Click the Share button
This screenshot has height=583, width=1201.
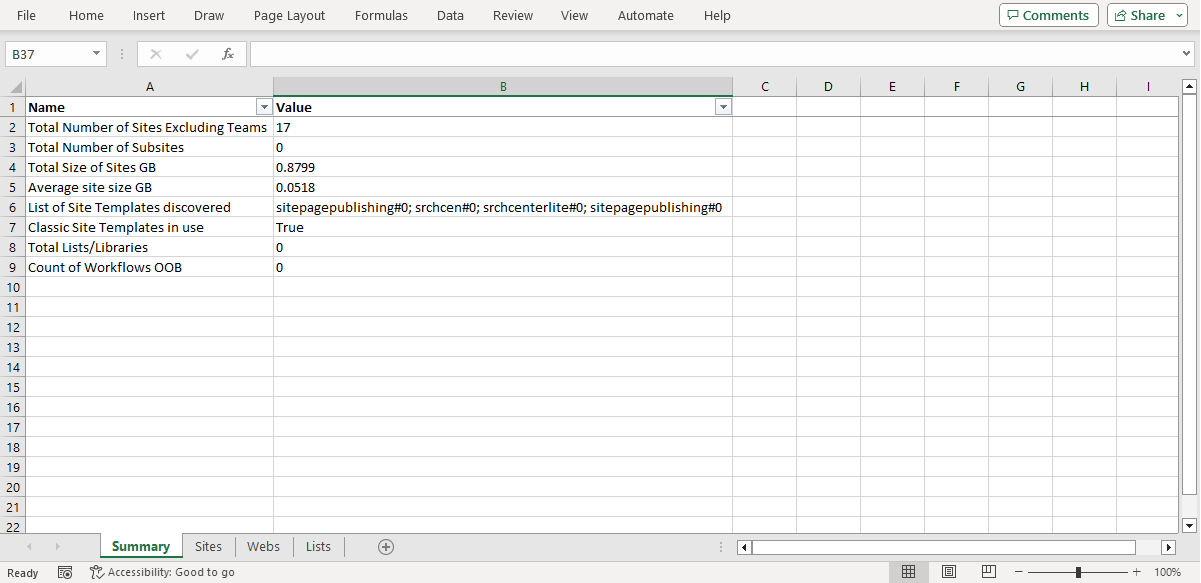(x=1147, y=15)
